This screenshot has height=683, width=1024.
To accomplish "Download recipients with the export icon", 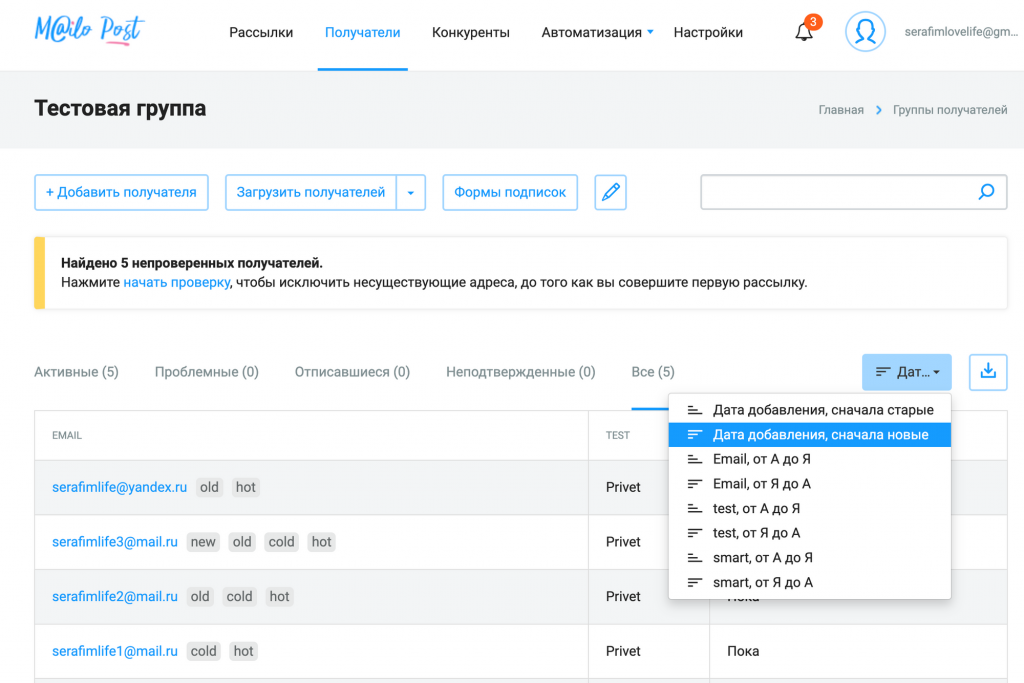I will pyautogui.click(x=988, y=372).
